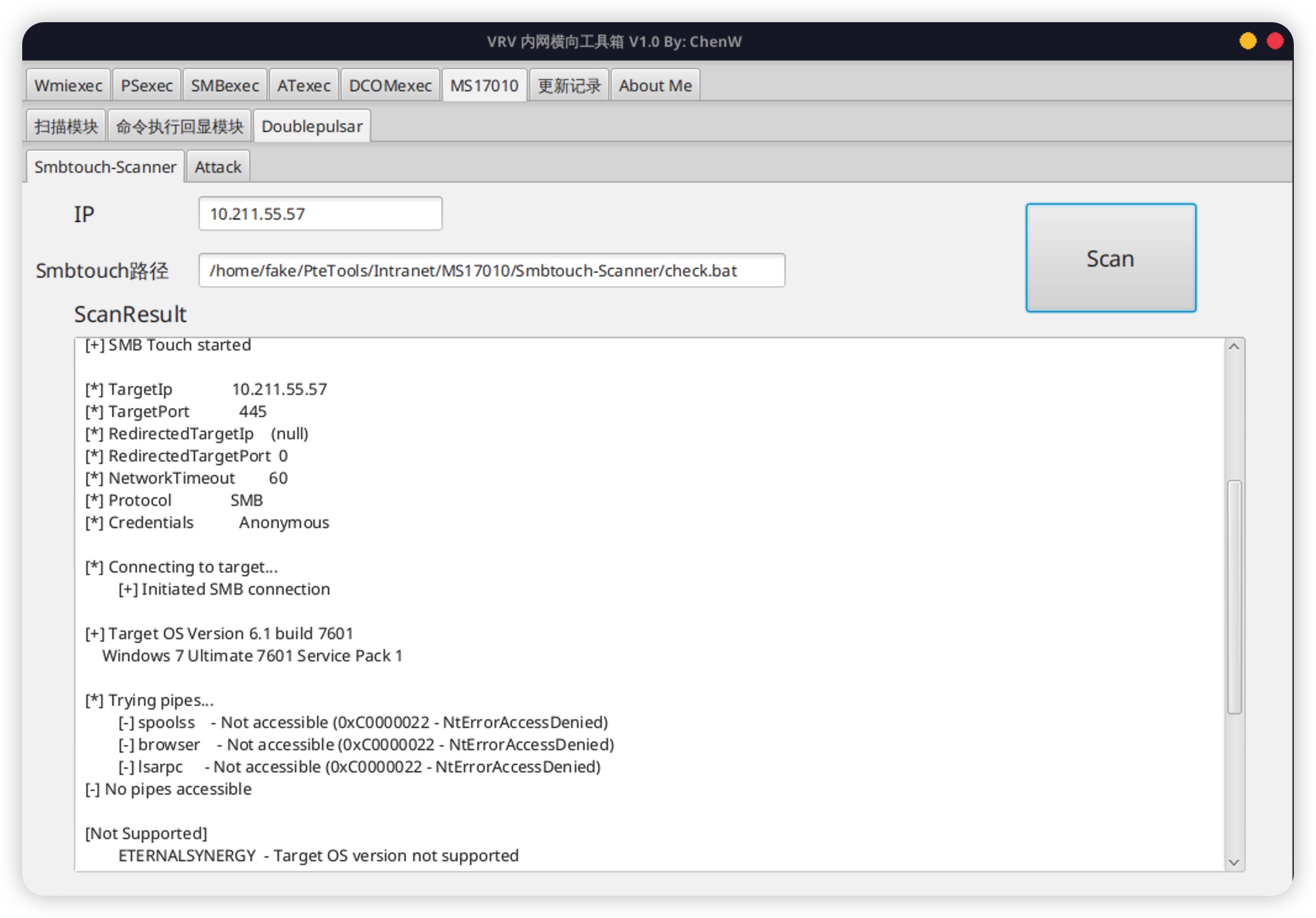Click the scroll up arrow in ScanResult
The height and width of the screenshot is (918, 1316).
[1233, 347]
